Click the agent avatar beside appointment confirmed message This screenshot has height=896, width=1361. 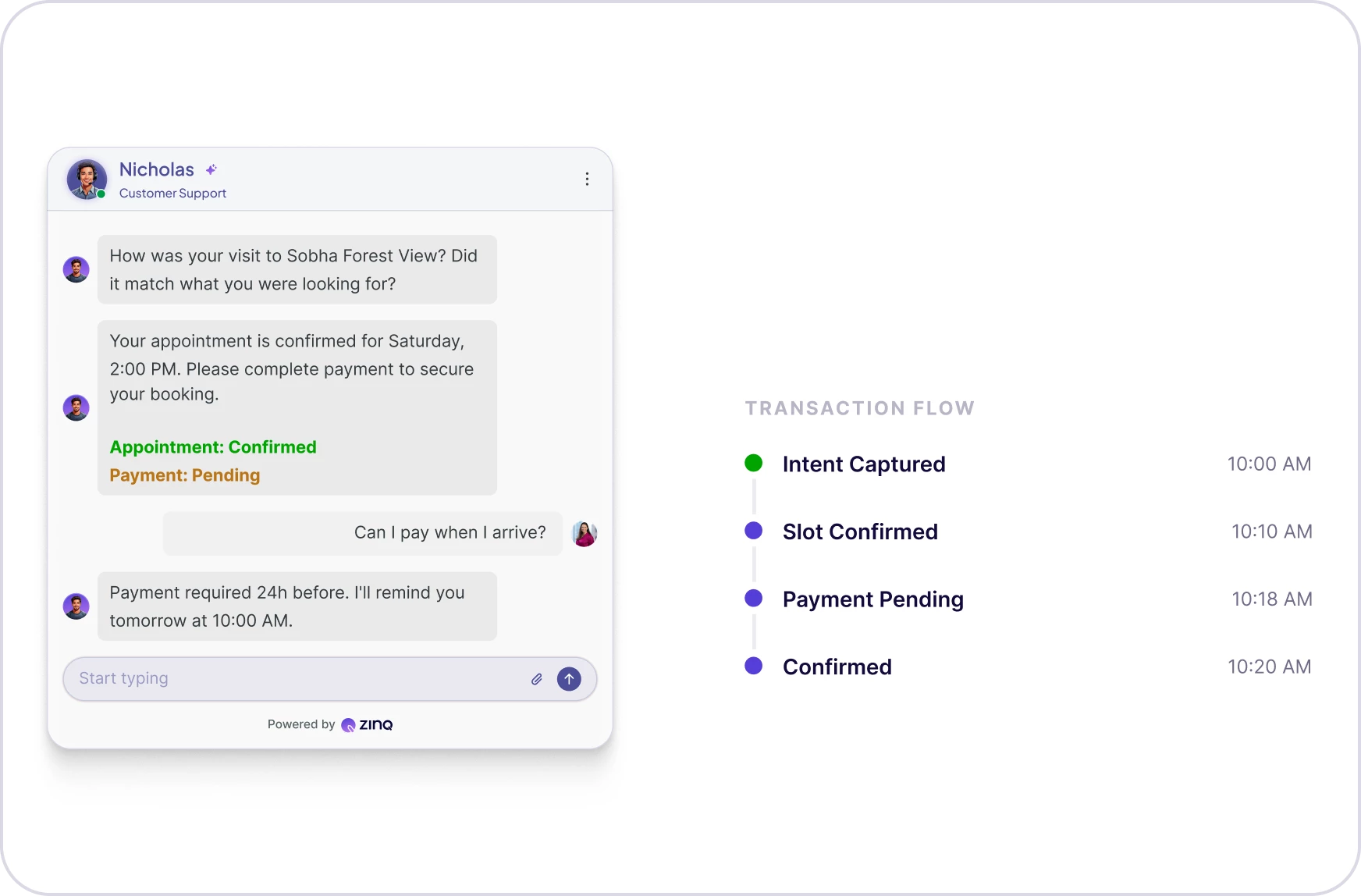(76, 407)
